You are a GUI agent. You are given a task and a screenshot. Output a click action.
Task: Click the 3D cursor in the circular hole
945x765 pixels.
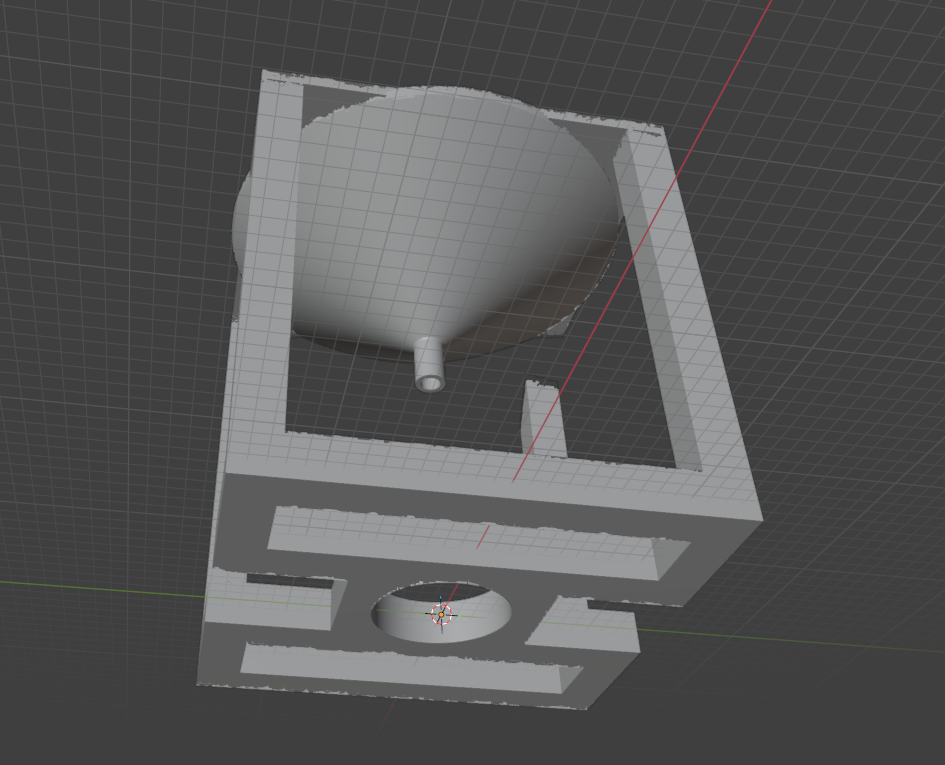pyautogui.click(x=441, y=614)
